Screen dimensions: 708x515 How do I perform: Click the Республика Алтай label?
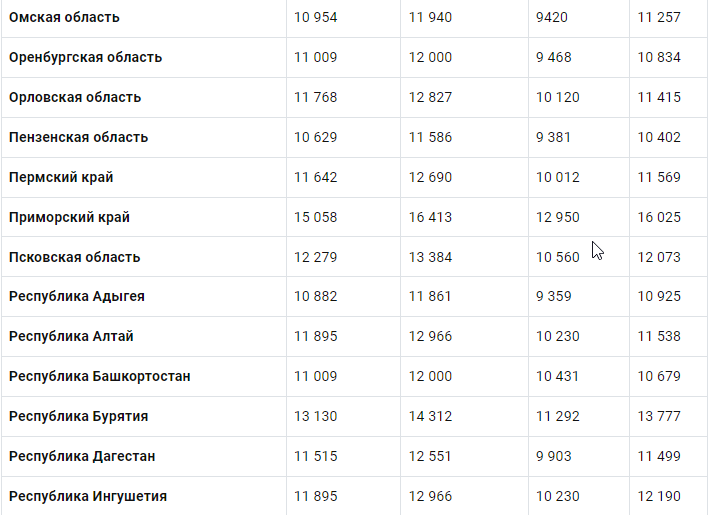tap(71, 336)
